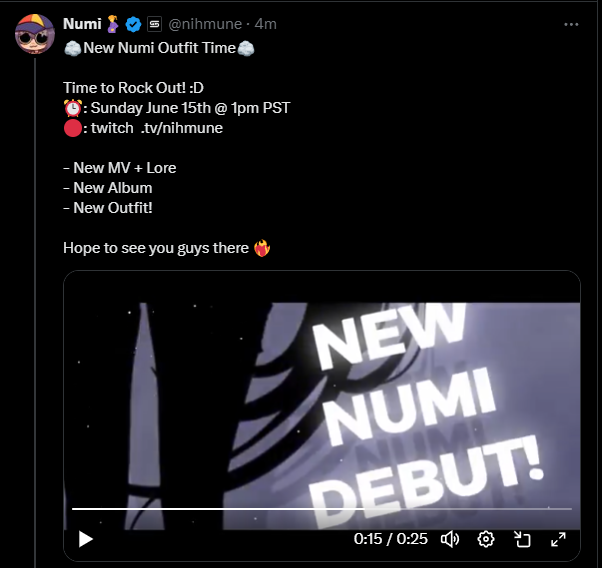Click the emoji beside Numi's name
Image resolution: width=602 pixels, height=568 pixels.
click(x=113, y=24)
